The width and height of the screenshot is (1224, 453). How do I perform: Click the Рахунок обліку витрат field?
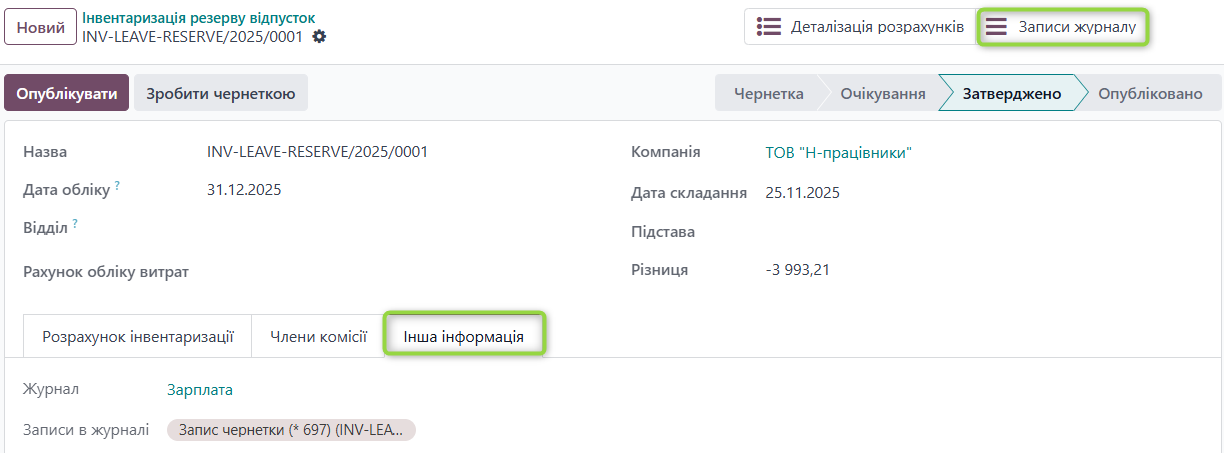[x=400, y=272]
